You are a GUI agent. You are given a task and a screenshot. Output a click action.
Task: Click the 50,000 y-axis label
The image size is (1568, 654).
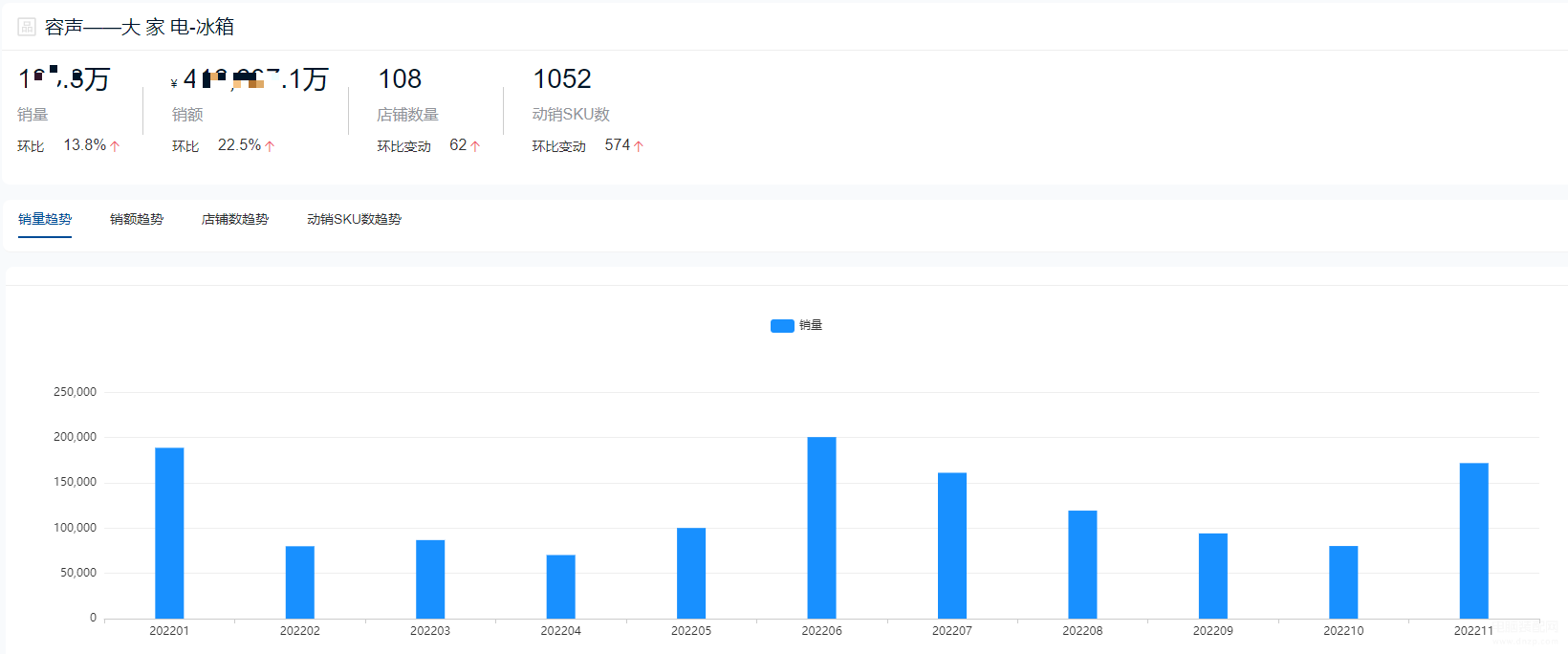pos(78,573)
